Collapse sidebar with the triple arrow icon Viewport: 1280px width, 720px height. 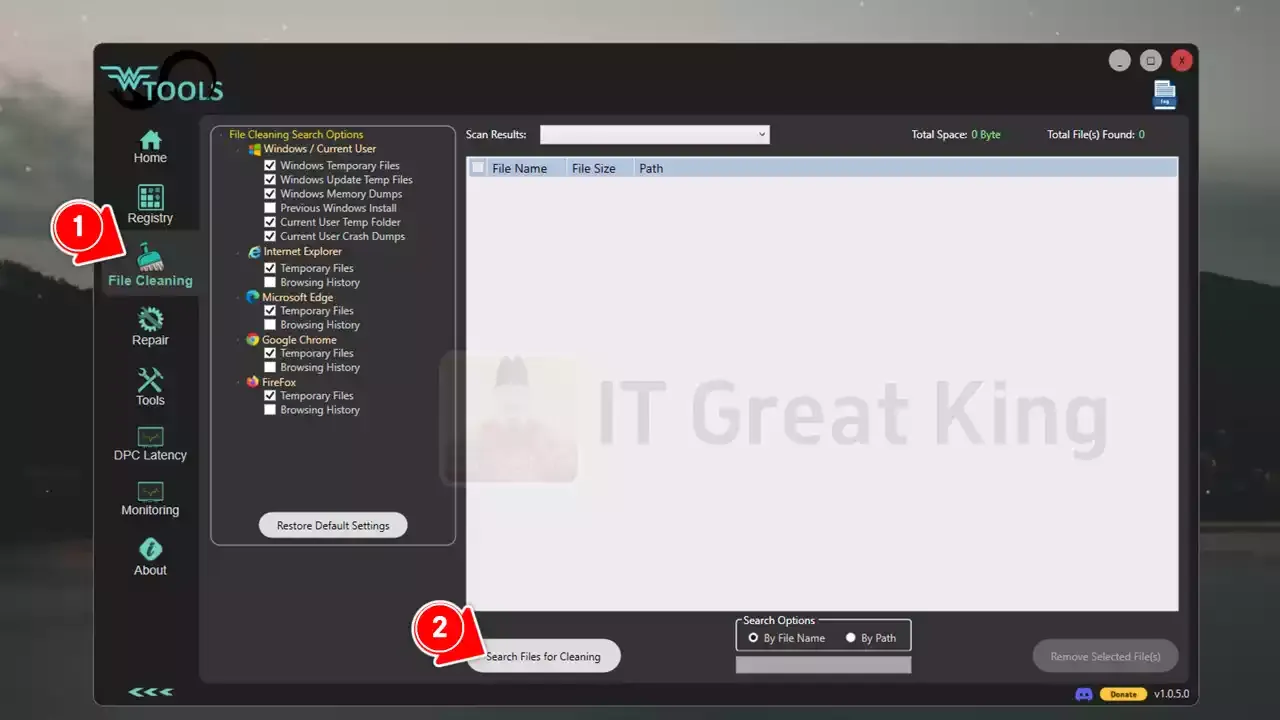click(x=150, y=692)
